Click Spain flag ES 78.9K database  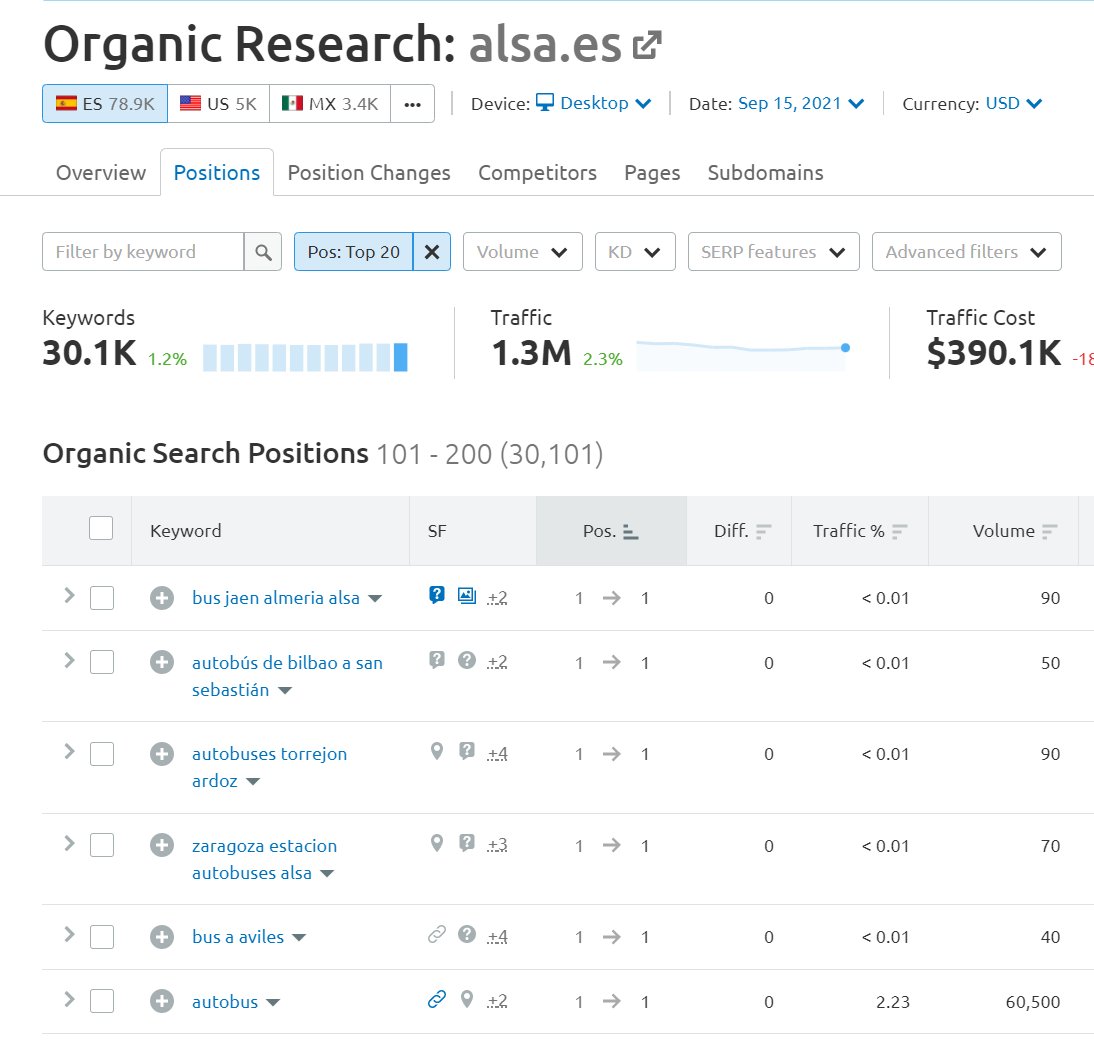click(x=105, y=104)
